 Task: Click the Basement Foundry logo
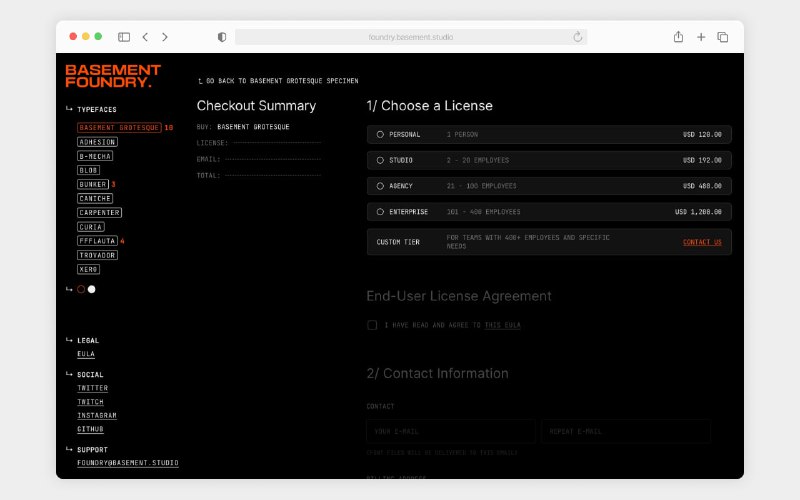click(x=113, y=76)
